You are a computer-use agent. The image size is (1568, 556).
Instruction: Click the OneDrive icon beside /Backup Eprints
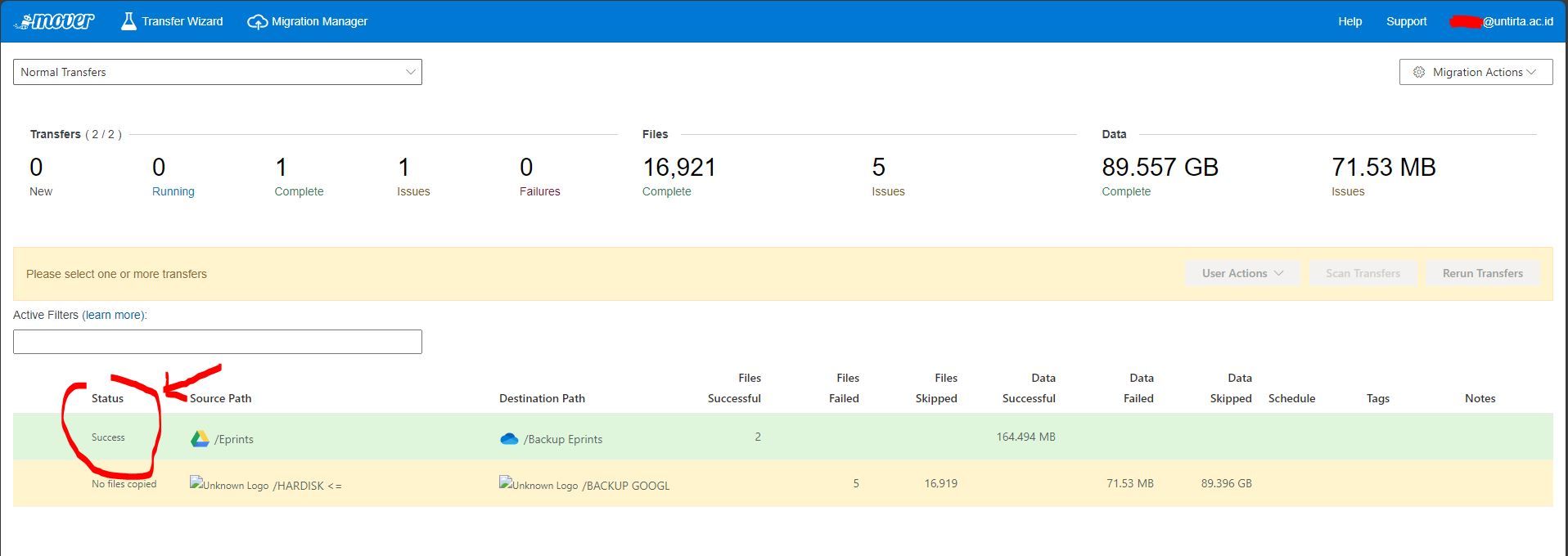(509, 439)
